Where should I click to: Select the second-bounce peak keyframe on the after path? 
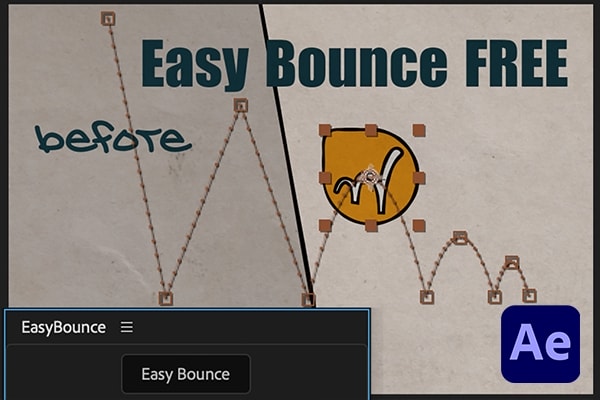coord(460,237)
